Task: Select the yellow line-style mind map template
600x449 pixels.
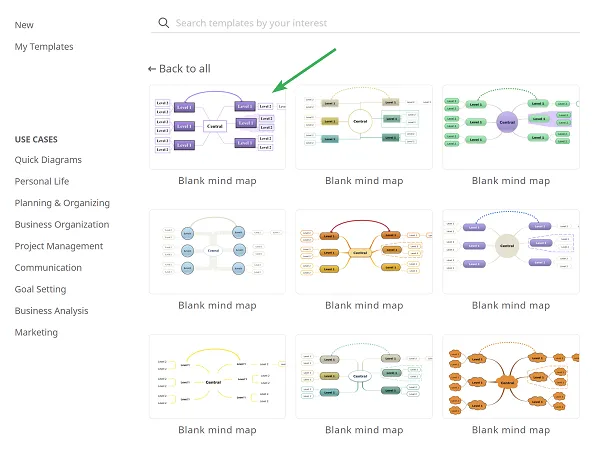Action: coord(217,376)
